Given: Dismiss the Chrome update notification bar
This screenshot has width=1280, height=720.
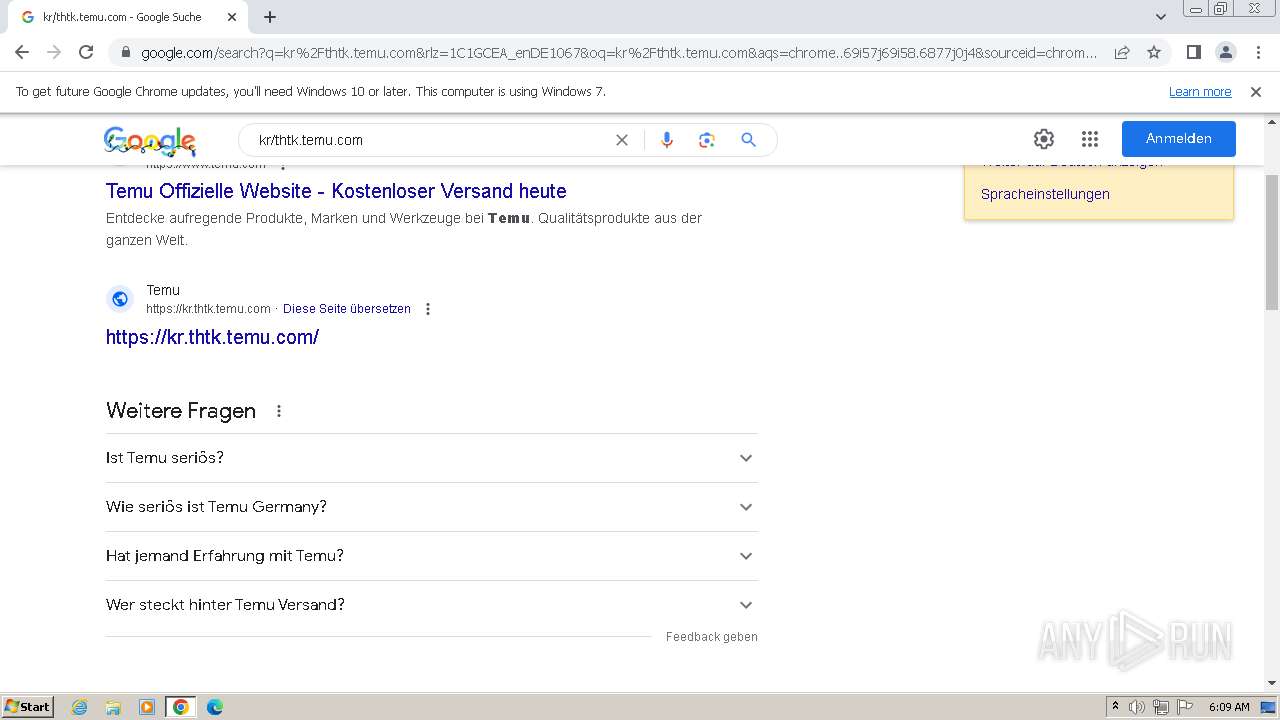Looking at the screenshot, I should pos(1256,91).
